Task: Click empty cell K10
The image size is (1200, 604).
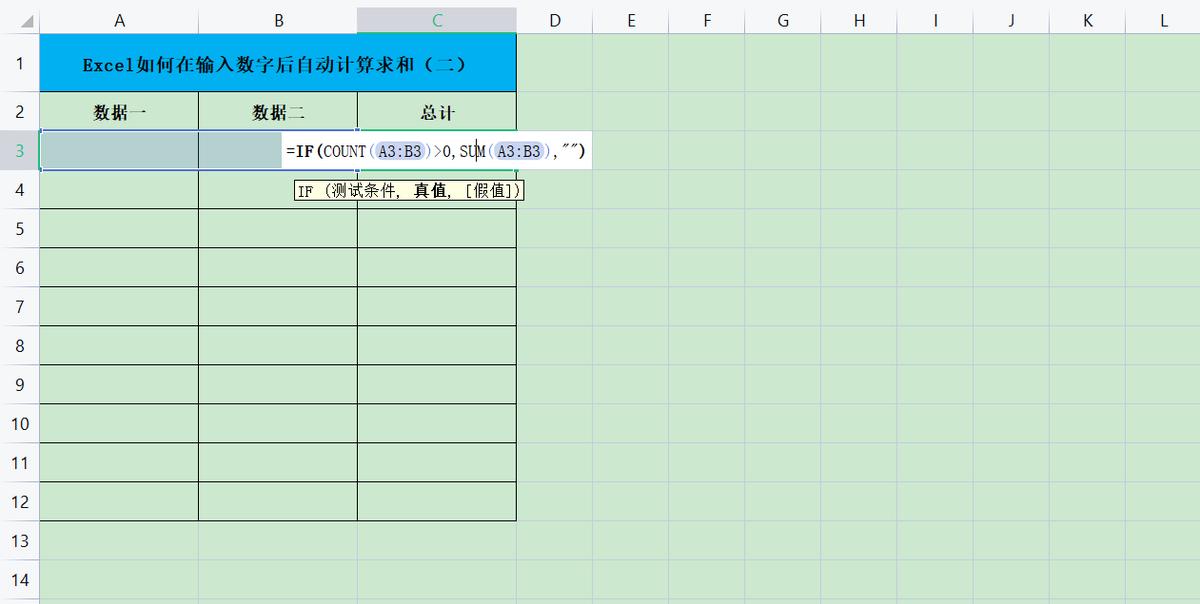Action: [x=1087, y=423]
